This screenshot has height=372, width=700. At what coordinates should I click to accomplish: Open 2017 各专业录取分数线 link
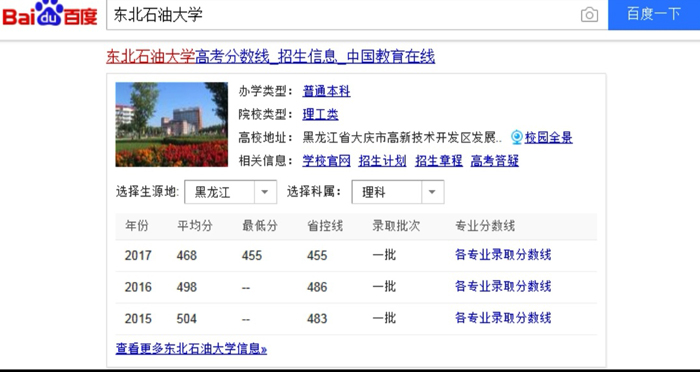[503, 255]
